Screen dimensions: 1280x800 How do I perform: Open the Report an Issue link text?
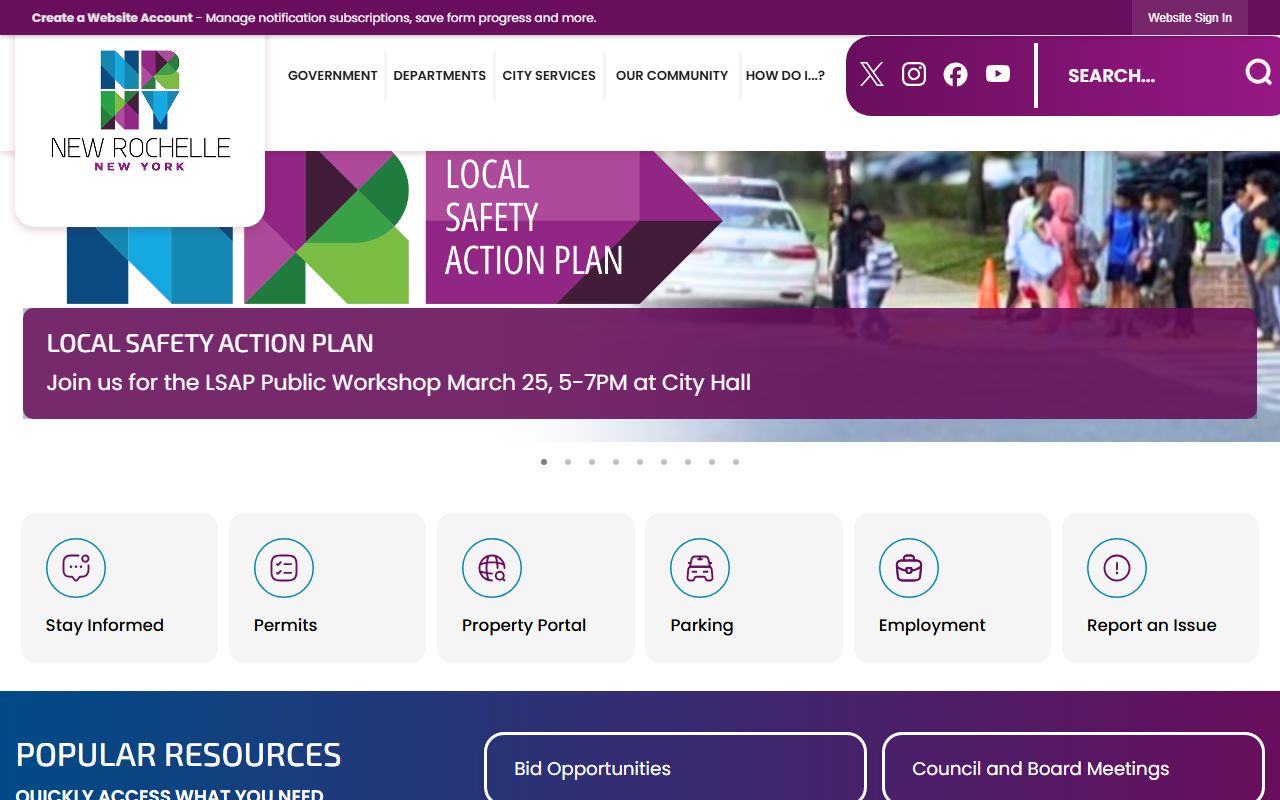click(x=1152, y=625)
